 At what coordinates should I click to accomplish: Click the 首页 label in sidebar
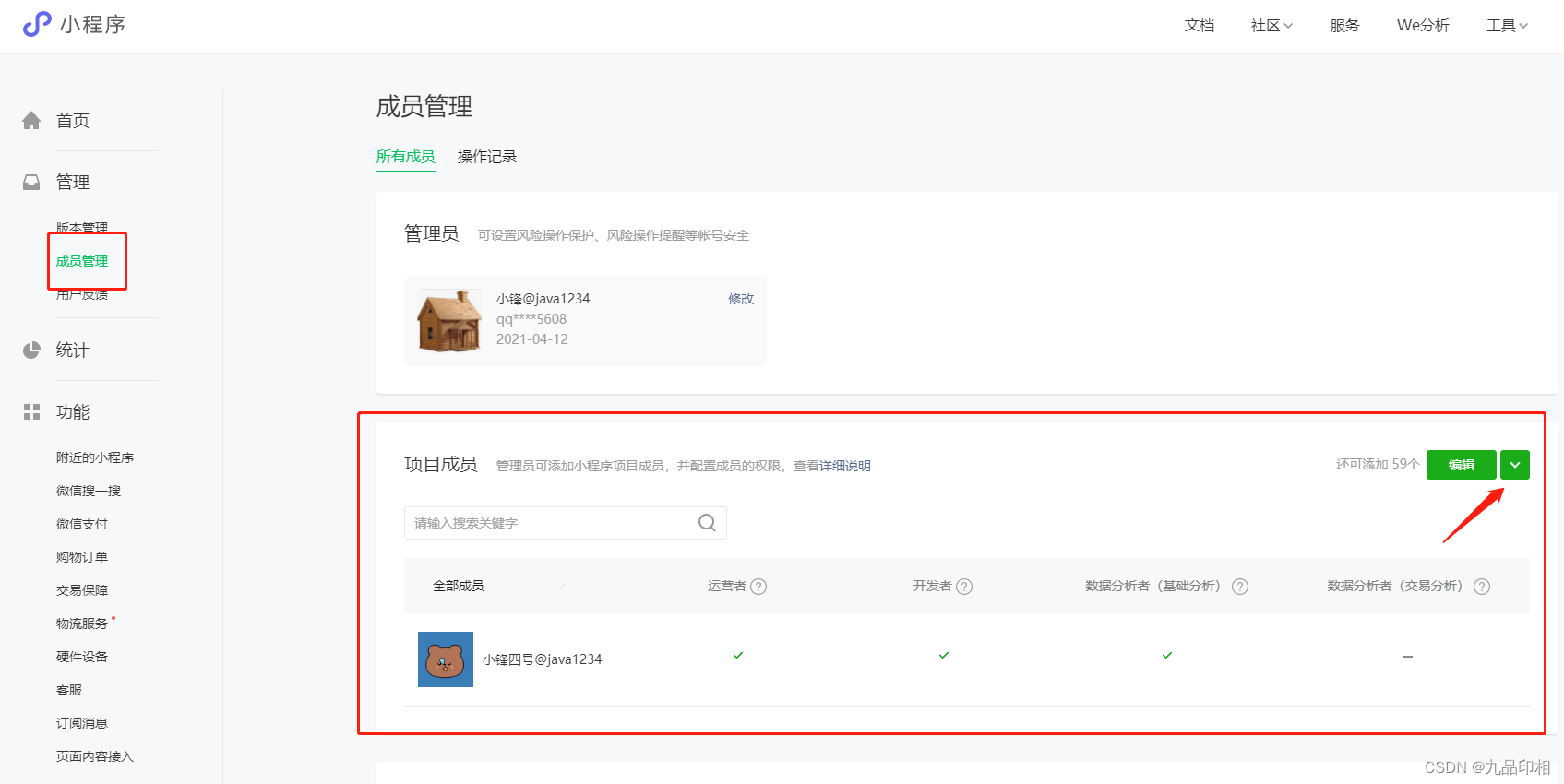click(x=73, y=121)
